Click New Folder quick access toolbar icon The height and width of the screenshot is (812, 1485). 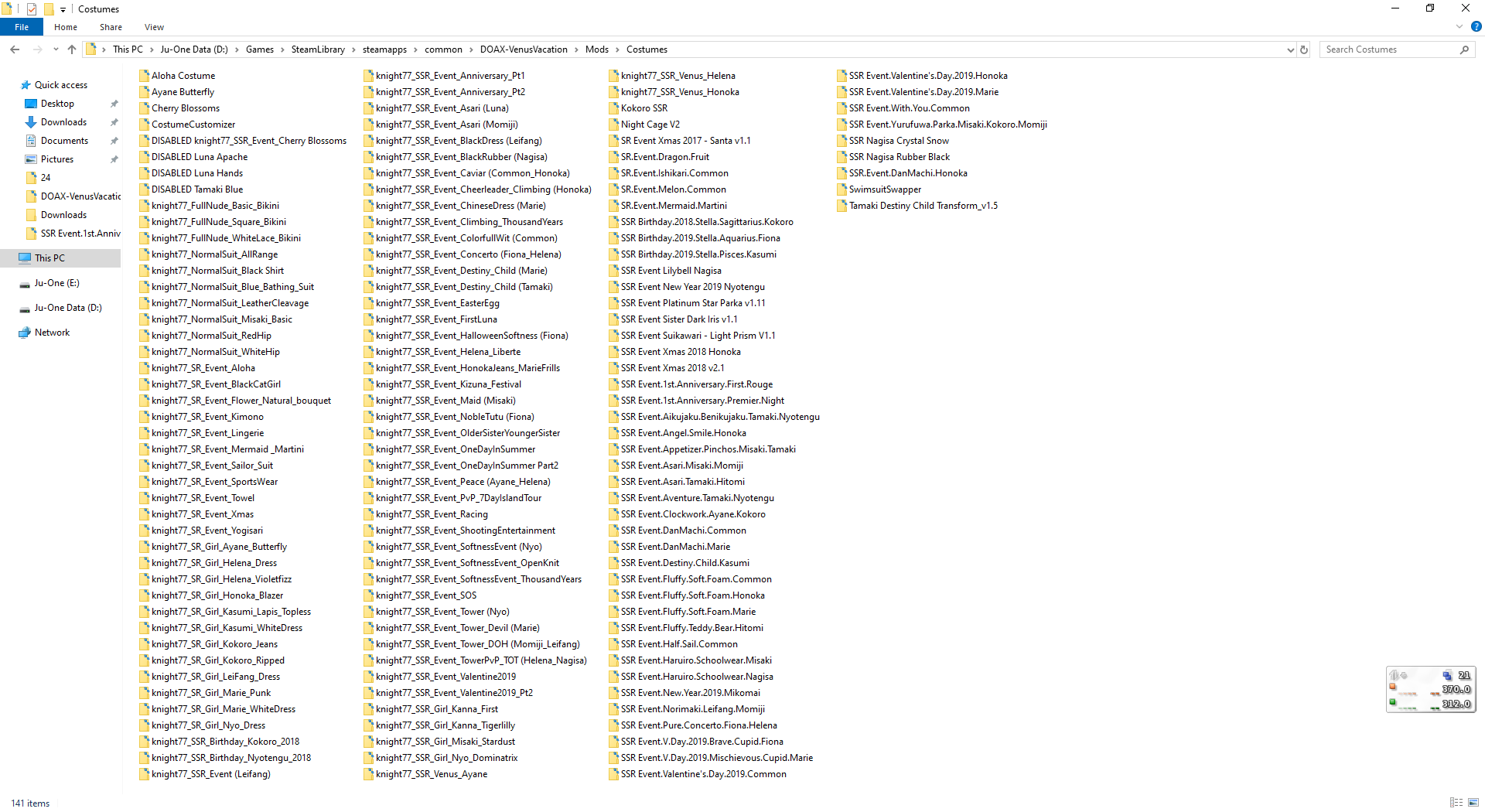pos(48,9)
